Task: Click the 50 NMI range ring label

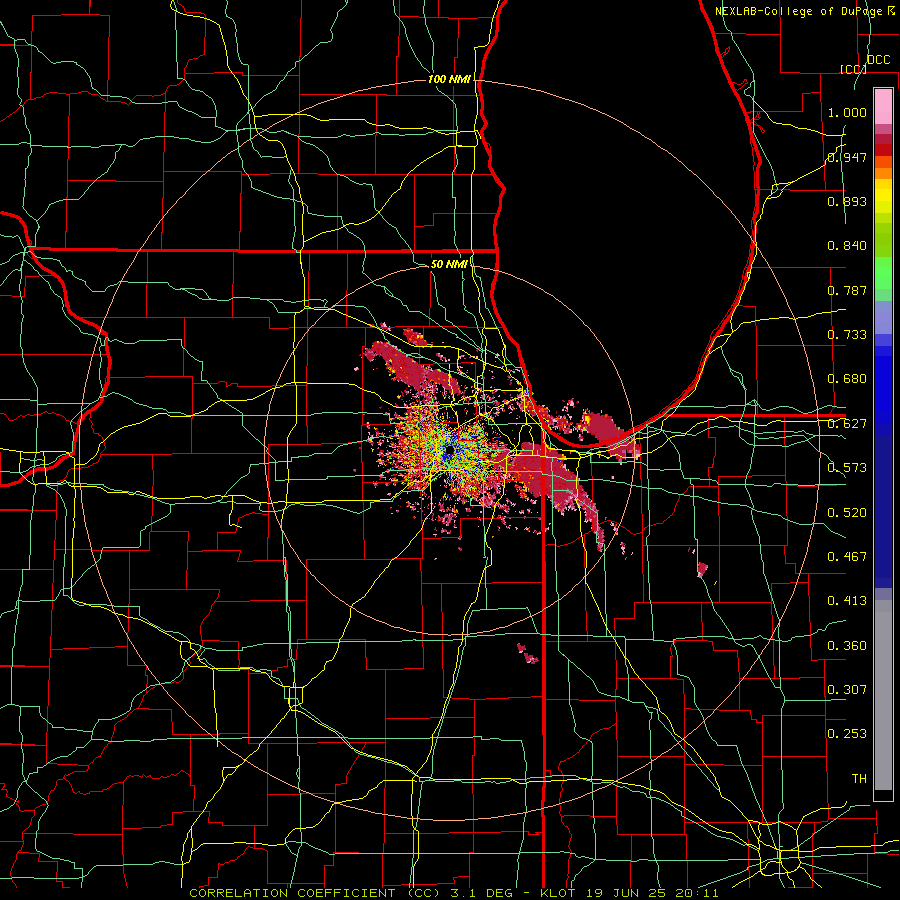Action: coord(449,264)
